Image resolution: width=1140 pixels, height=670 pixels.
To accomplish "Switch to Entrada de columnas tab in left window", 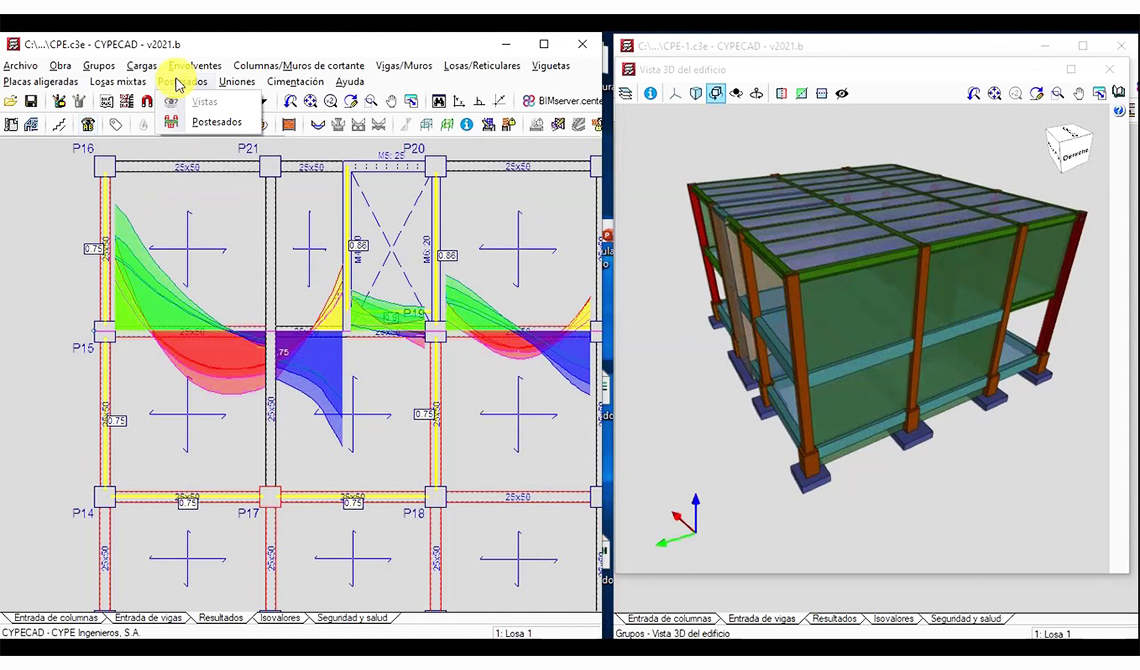I will [55, 618].
